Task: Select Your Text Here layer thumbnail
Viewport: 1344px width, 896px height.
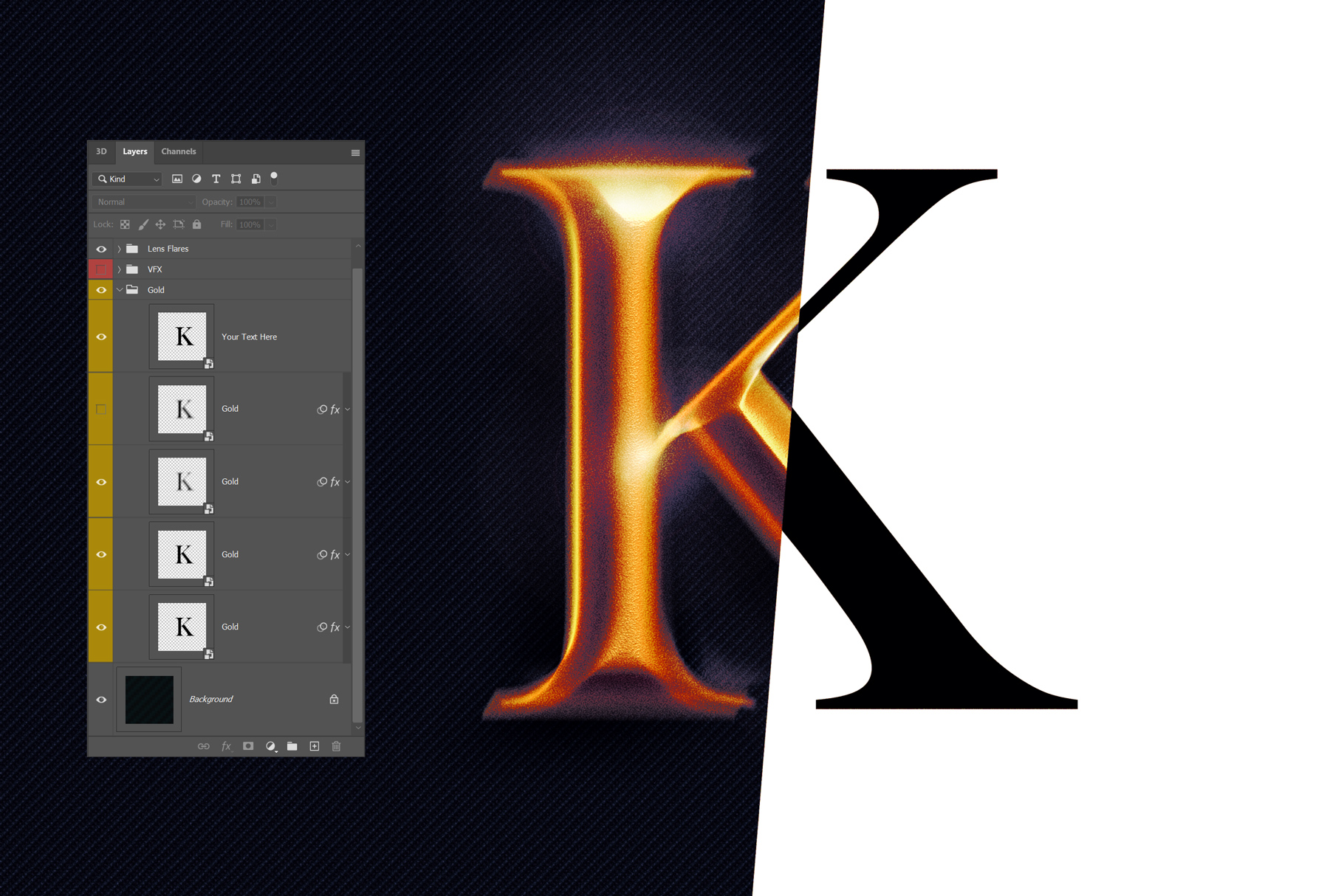Action: (x=182, y=337)
